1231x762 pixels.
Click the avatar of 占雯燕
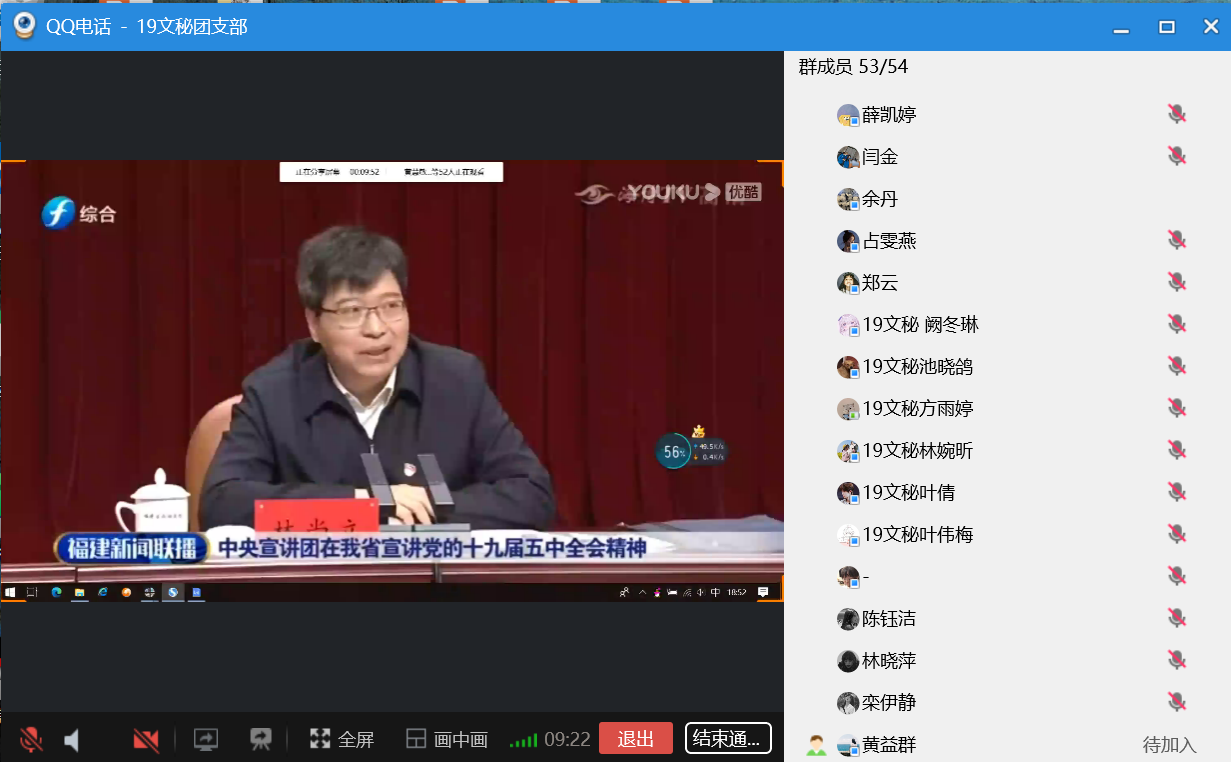click(x=848, y=241)
